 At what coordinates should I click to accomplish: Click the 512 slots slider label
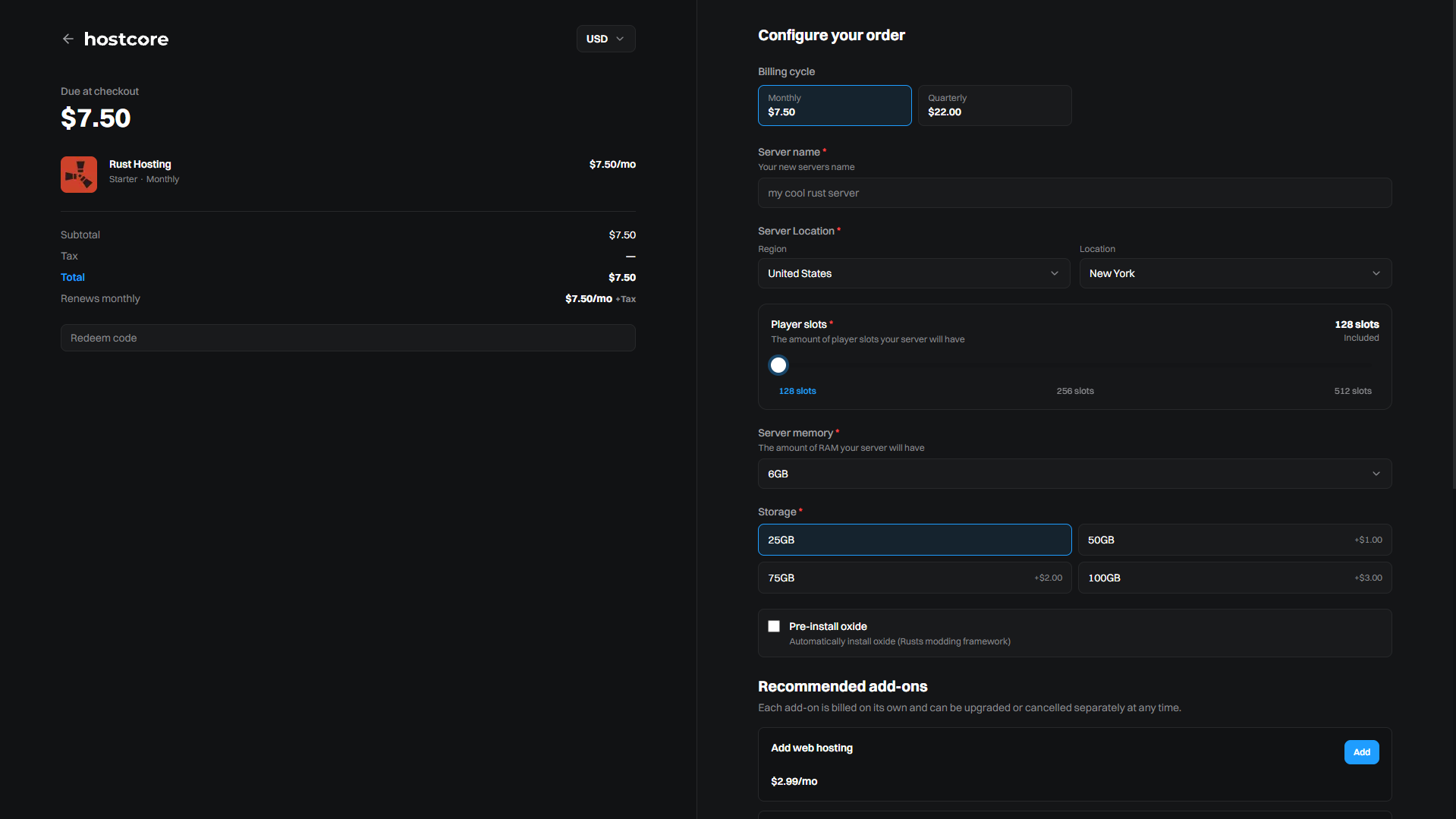pyautogui.click(x=1353, y=391)
